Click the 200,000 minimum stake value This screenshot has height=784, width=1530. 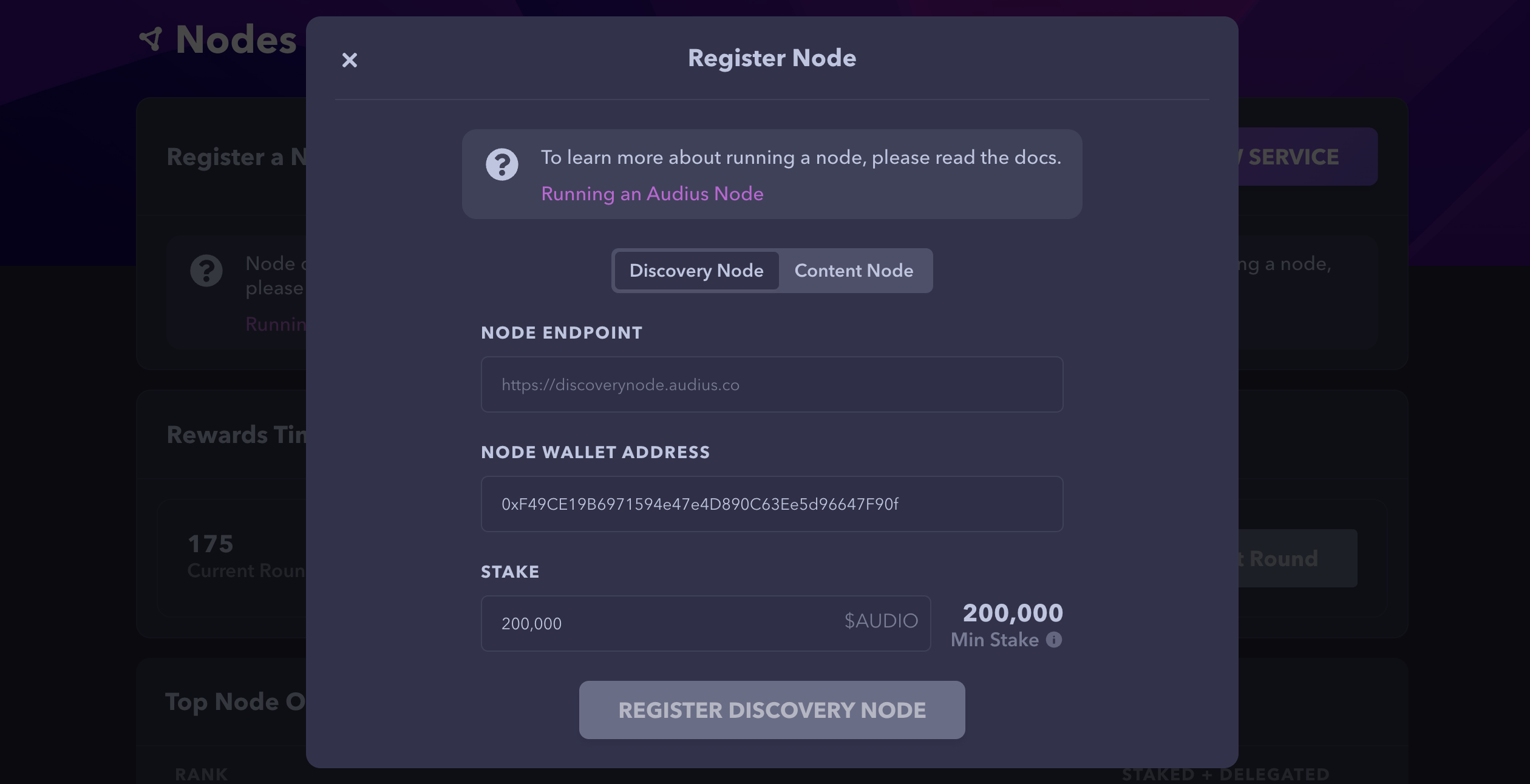click(x=1013, y=613)
